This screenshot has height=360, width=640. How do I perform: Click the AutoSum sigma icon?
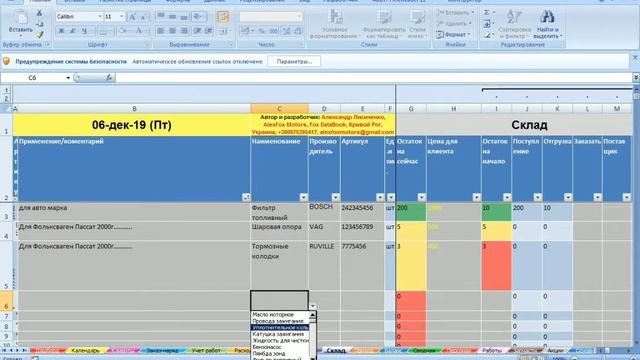tap(487, 13)
